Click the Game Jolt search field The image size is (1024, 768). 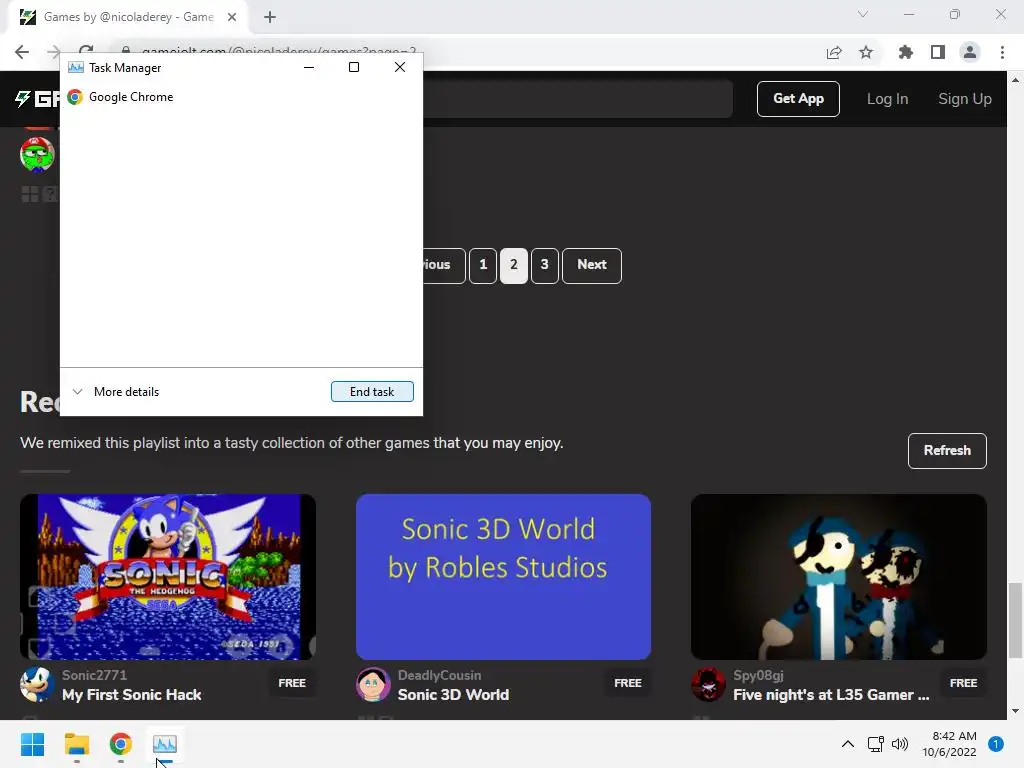pyautogui.click(x=578, y=99)
